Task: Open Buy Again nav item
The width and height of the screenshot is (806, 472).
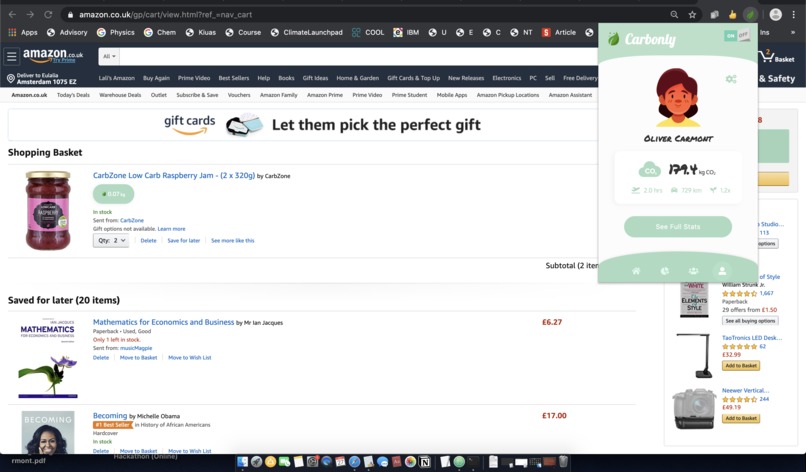Action: click(x=156, y=78)
